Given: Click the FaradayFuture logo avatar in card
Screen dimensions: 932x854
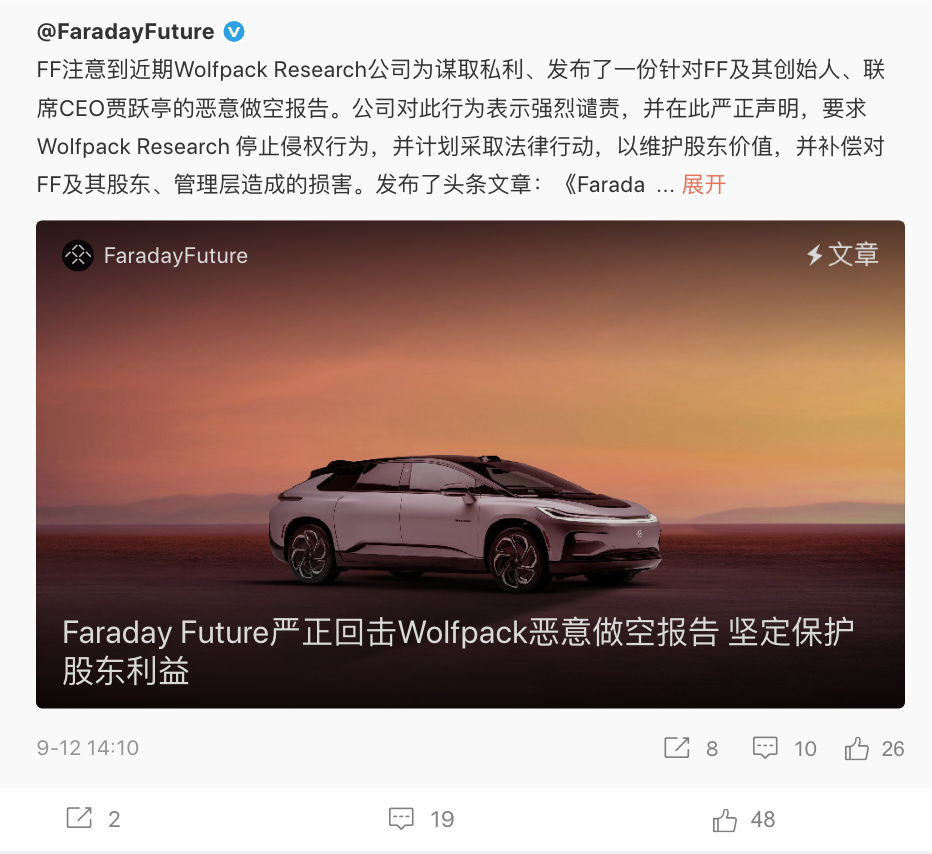Looking at the screenshot, I should click(x=78, y=256).
